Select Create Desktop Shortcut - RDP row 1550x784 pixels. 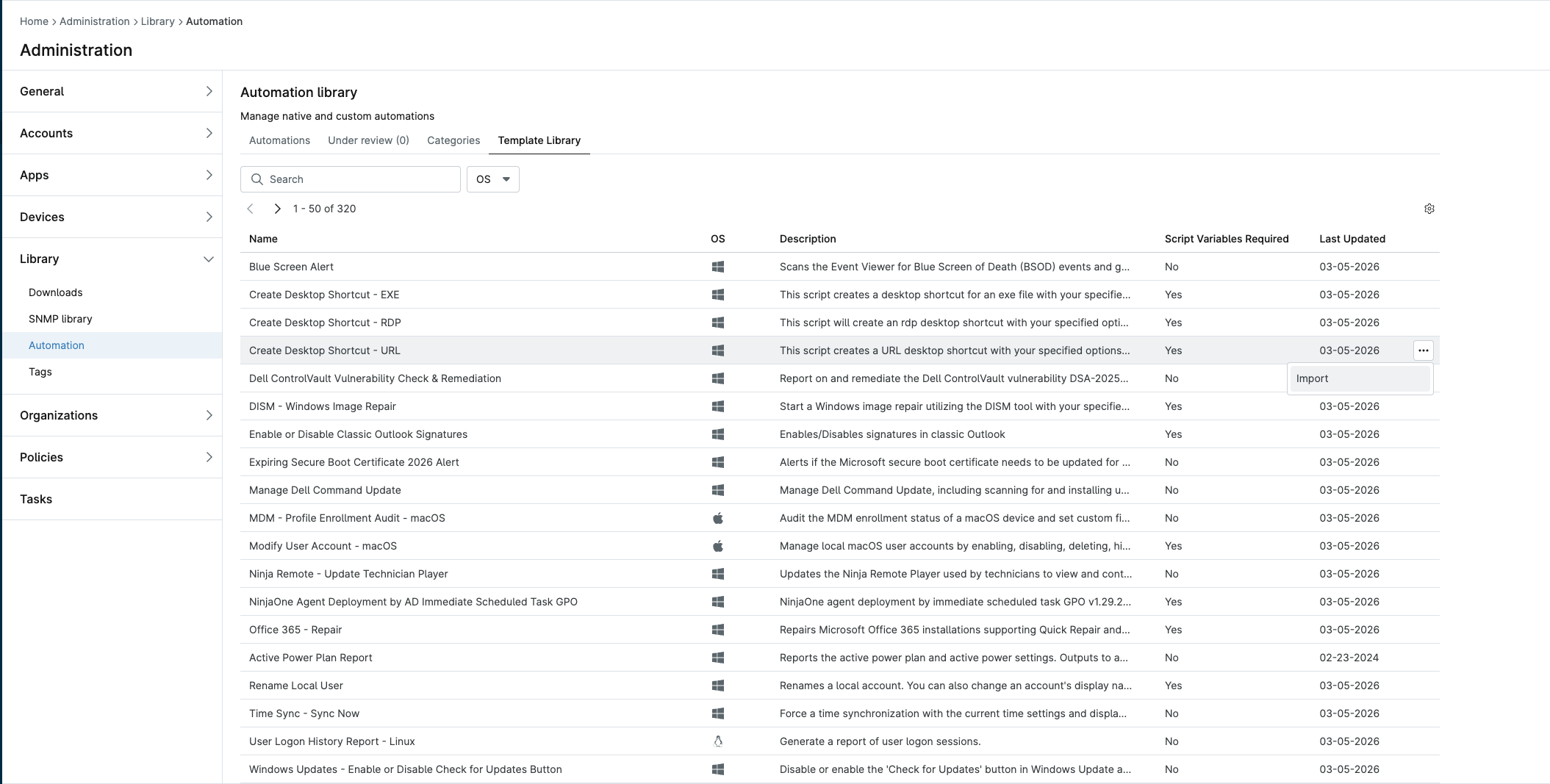[x=839, y=323]
